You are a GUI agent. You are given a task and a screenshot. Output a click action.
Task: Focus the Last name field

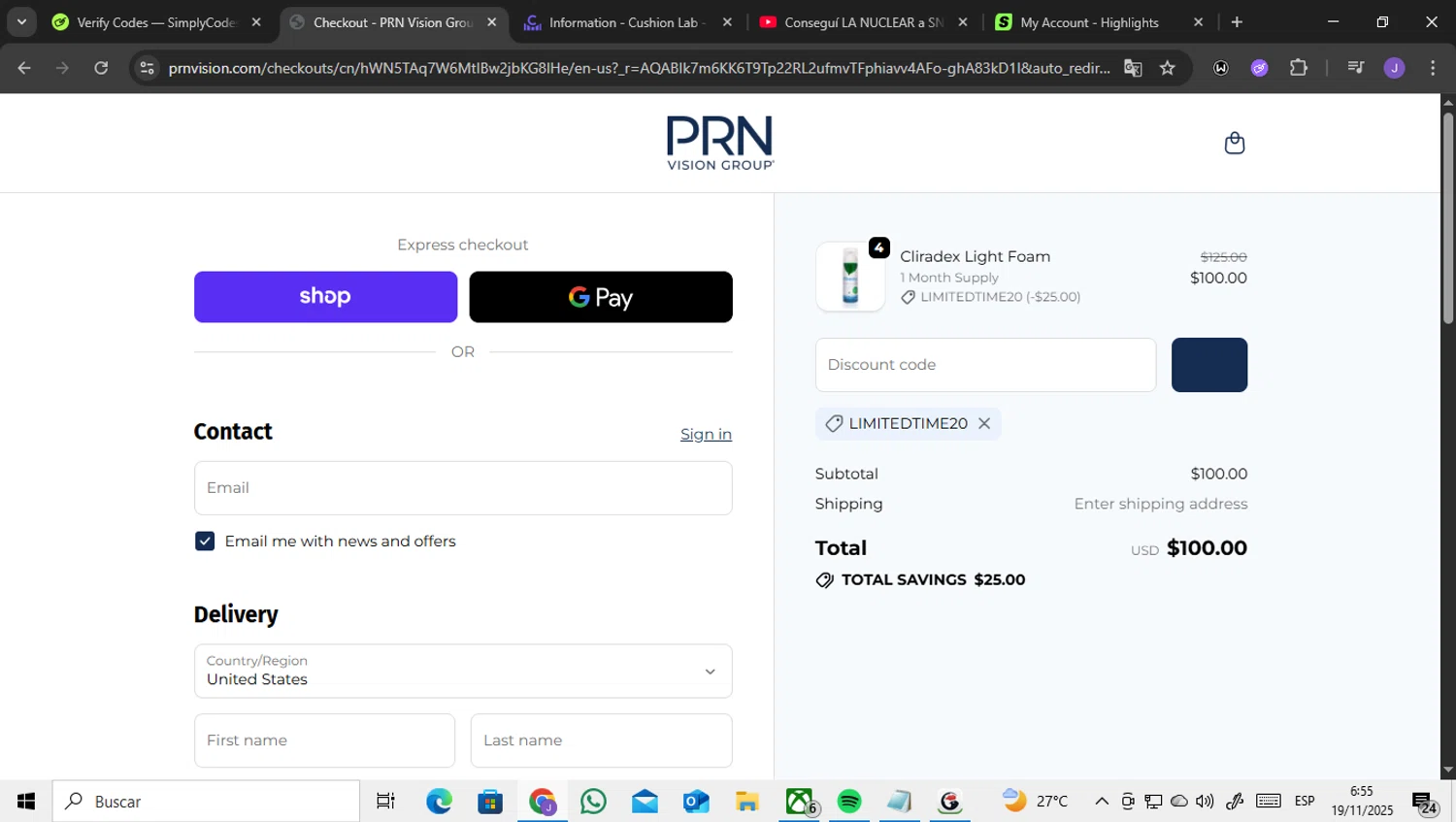point(602,740)
